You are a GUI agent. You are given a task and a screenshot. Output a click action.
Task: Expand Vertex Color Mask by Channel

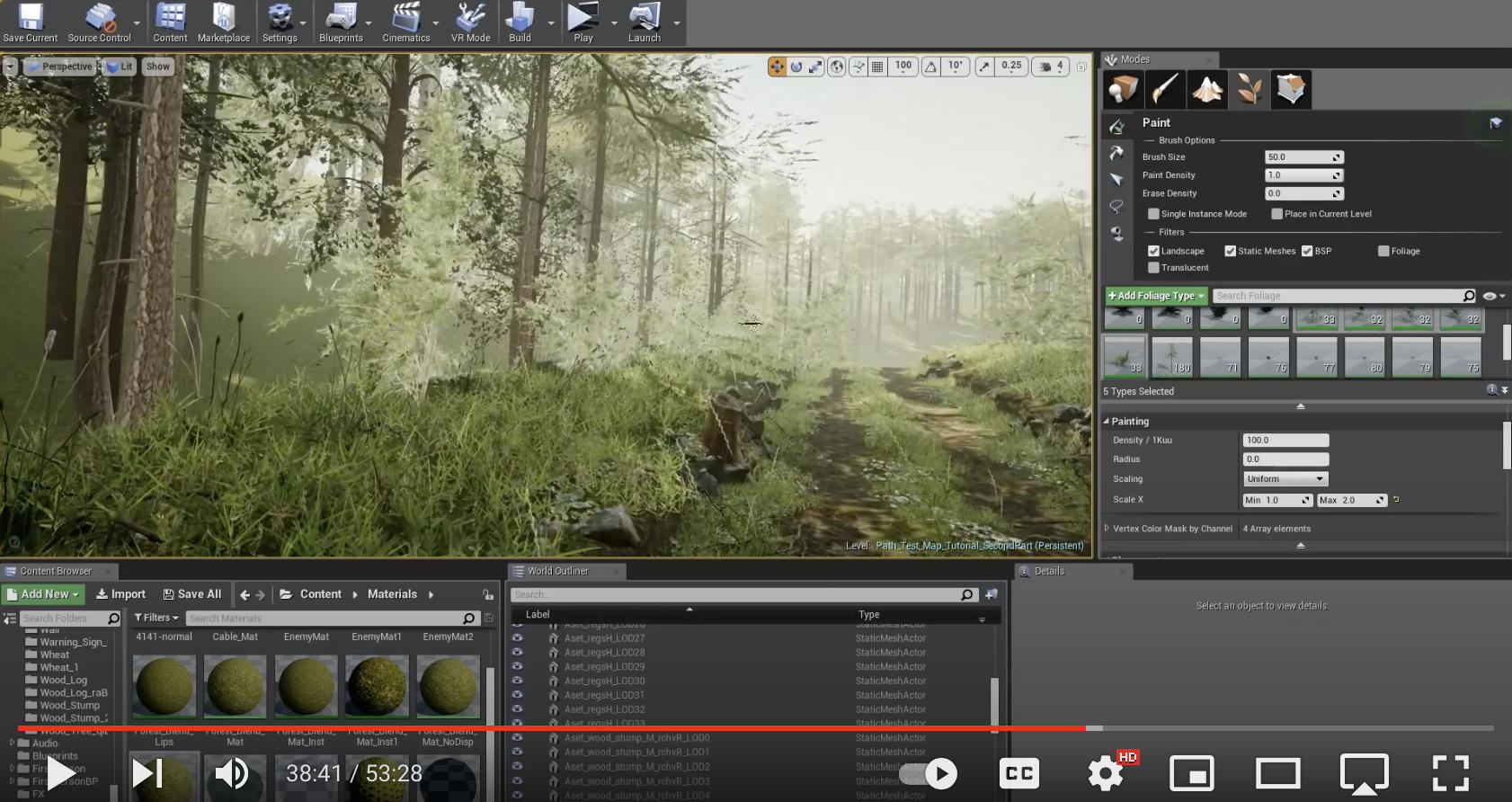pyautogui.click(x=1107, y=529)
